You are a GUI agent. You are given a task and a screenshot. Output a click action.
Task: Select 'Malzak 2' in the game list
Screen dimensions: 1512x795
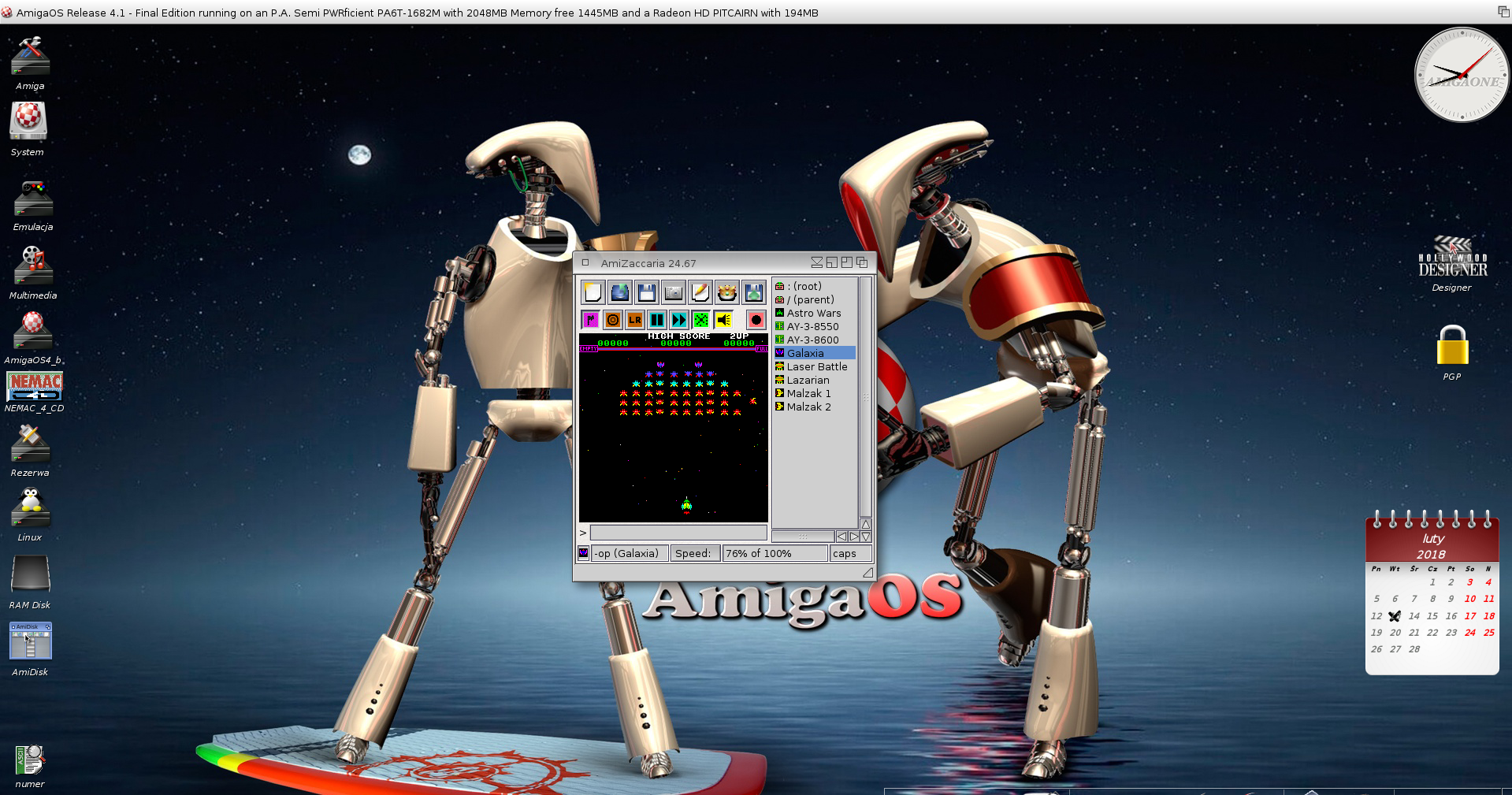coord(815,407)
